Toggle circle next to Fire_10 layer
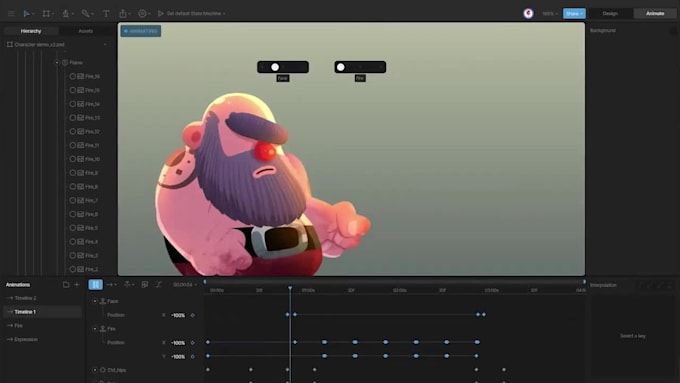680x383 pixels. pyautogui.click(x=72, y=159)
